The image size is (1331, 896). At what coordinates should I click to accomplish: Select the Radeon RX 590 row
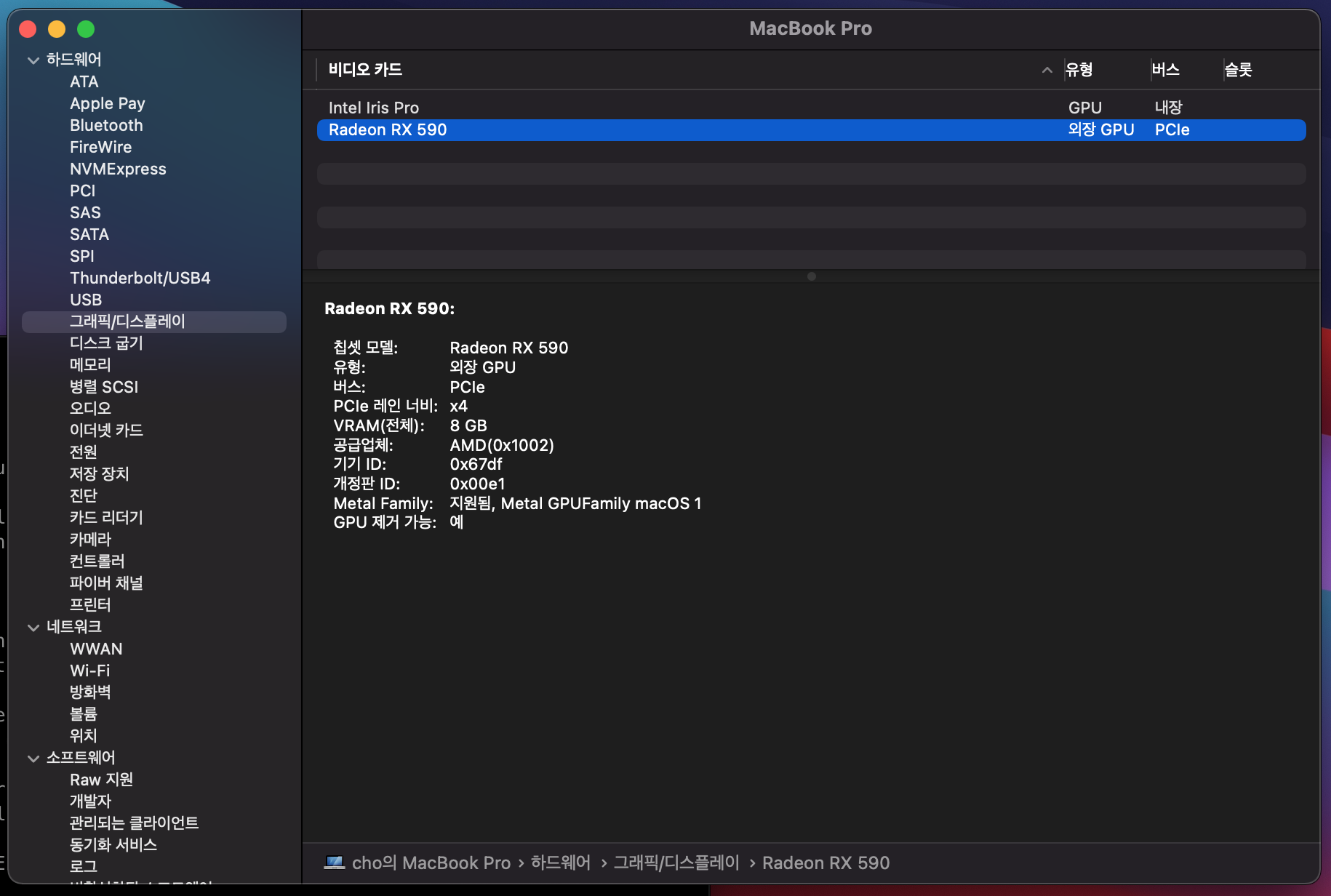(812, 130)
